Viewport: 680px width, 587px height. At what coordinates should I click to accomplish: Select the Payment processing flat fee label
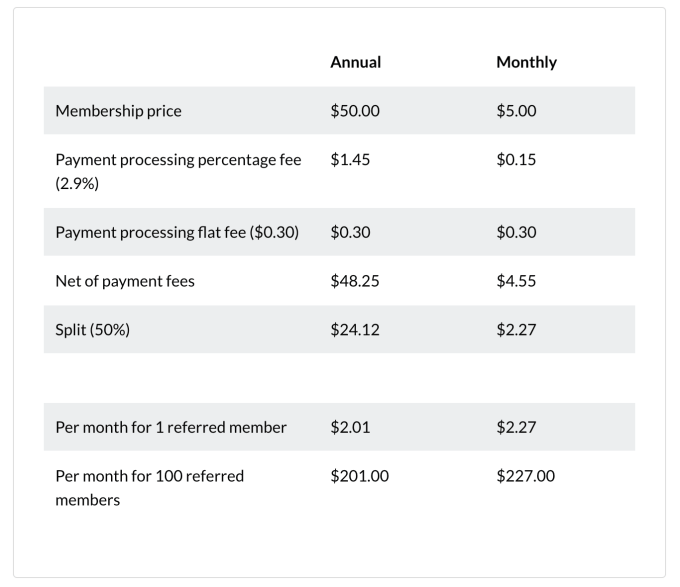click(177, 232)
